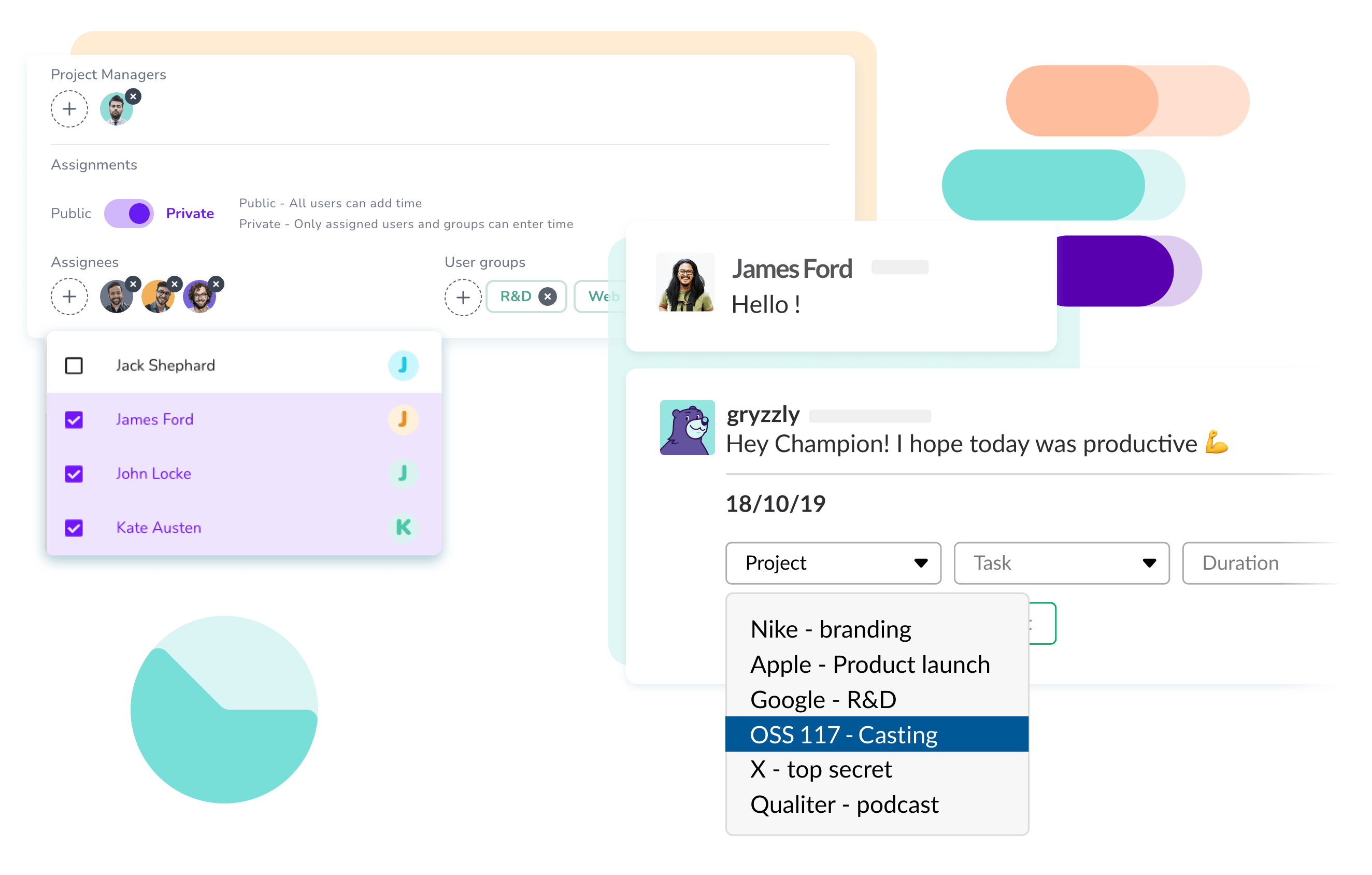Open the Project dropdown menu
Screen dimensions: 1372x875
coord(834,562)
